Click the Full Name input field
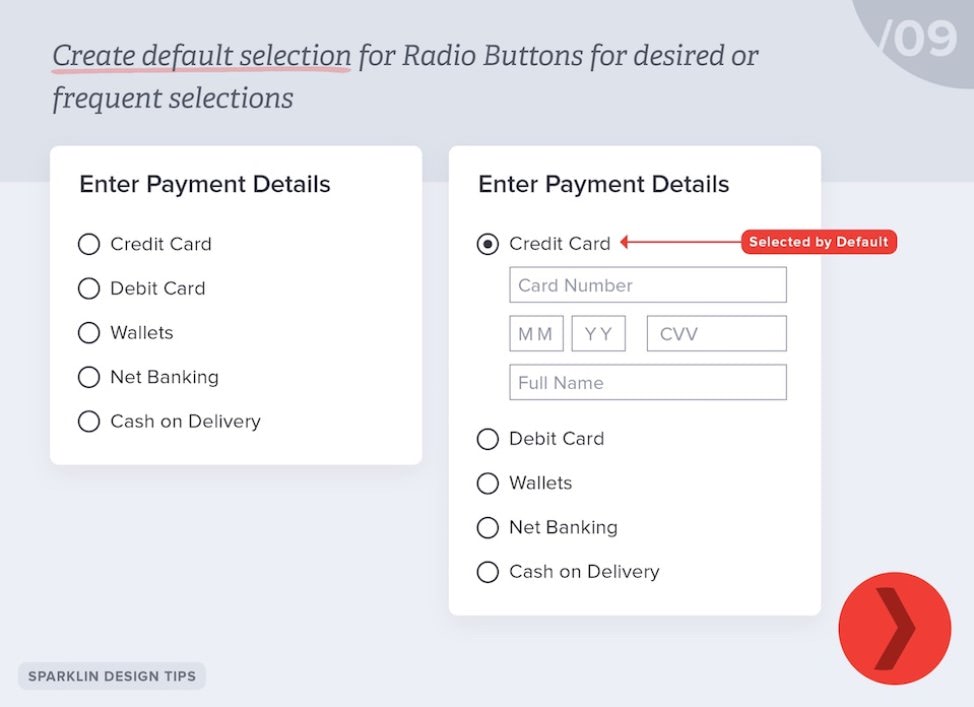The width and height of the screenshot is (974, 707). 648,382
